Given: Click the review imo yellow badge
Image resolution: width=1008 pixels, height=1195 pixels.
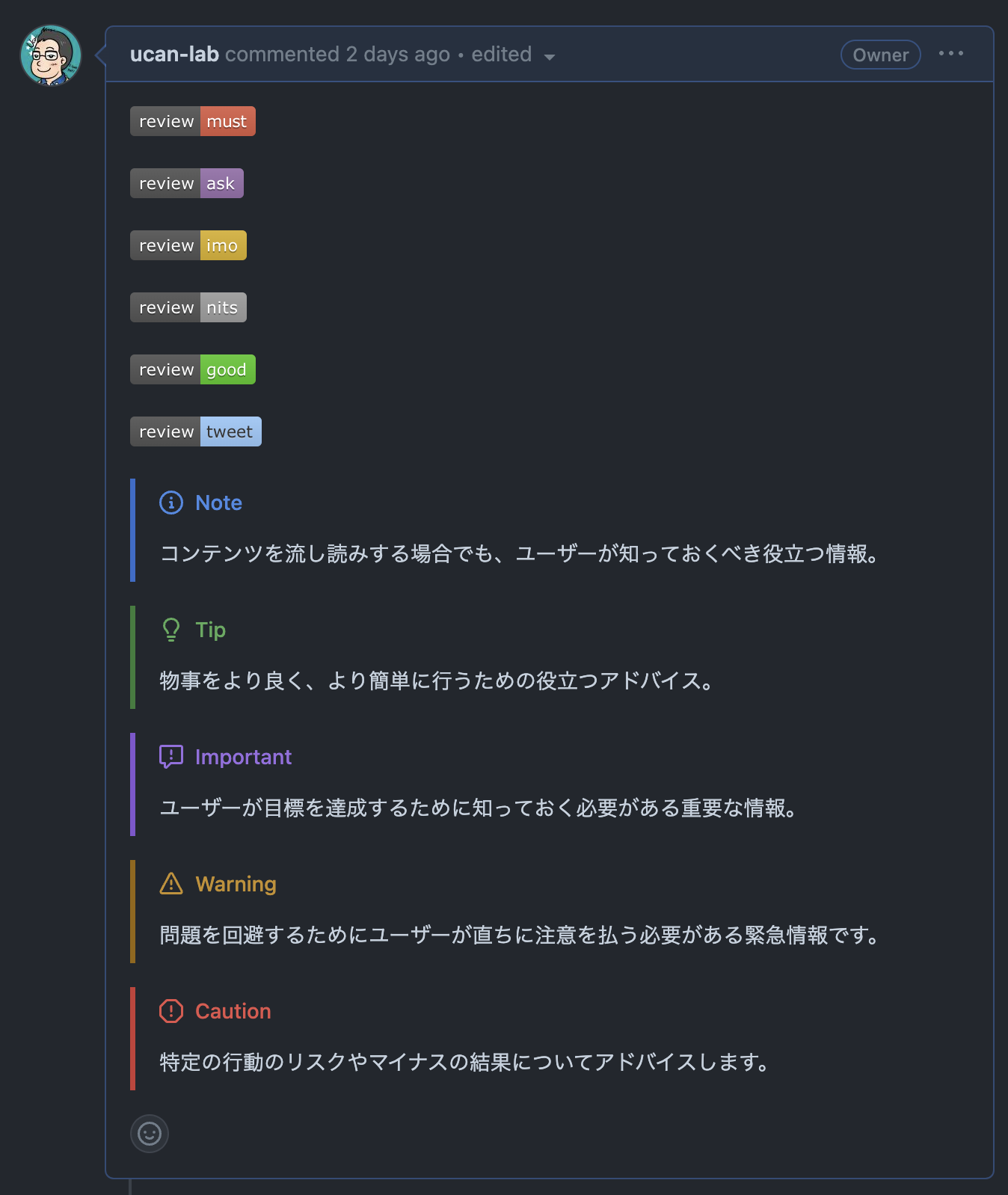Looking at the screenshot, I should pyautogui.click(x=188, y=245).
